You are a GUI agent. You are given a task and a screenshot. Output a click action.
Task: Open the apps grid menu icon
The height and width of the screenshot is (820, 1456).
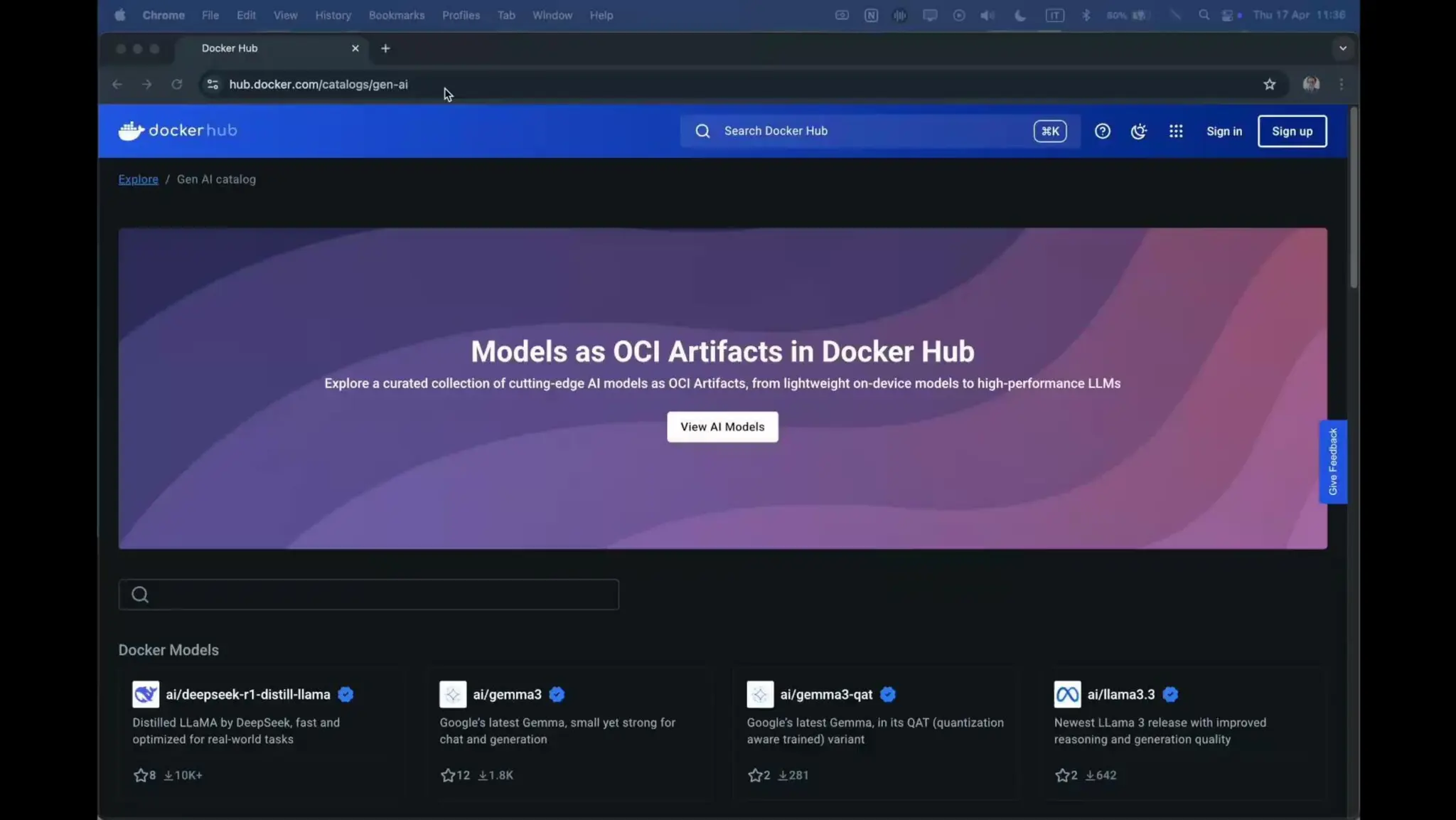[1175, 131]
